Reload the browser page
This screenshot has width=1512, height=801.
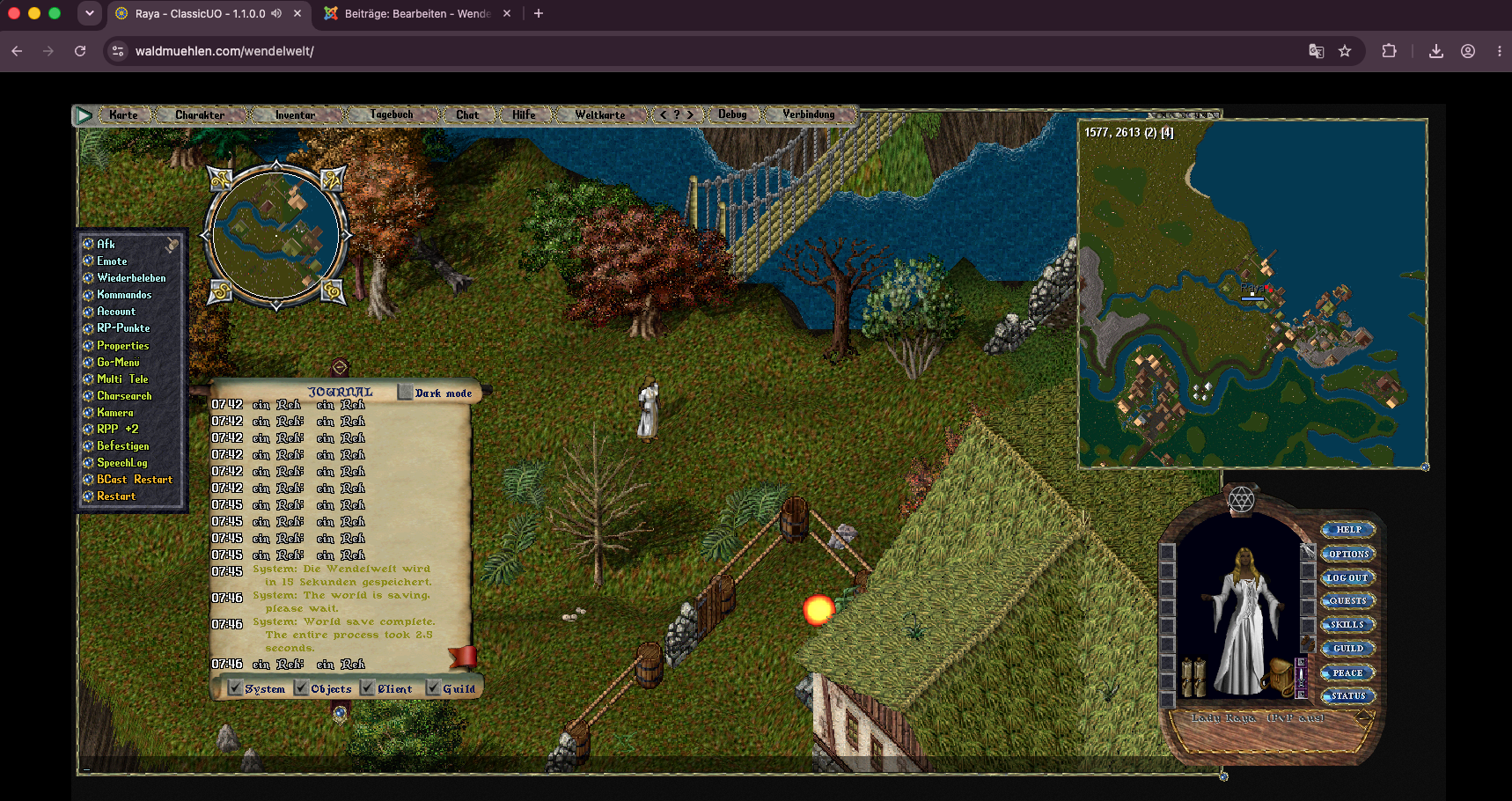[80, 51]
